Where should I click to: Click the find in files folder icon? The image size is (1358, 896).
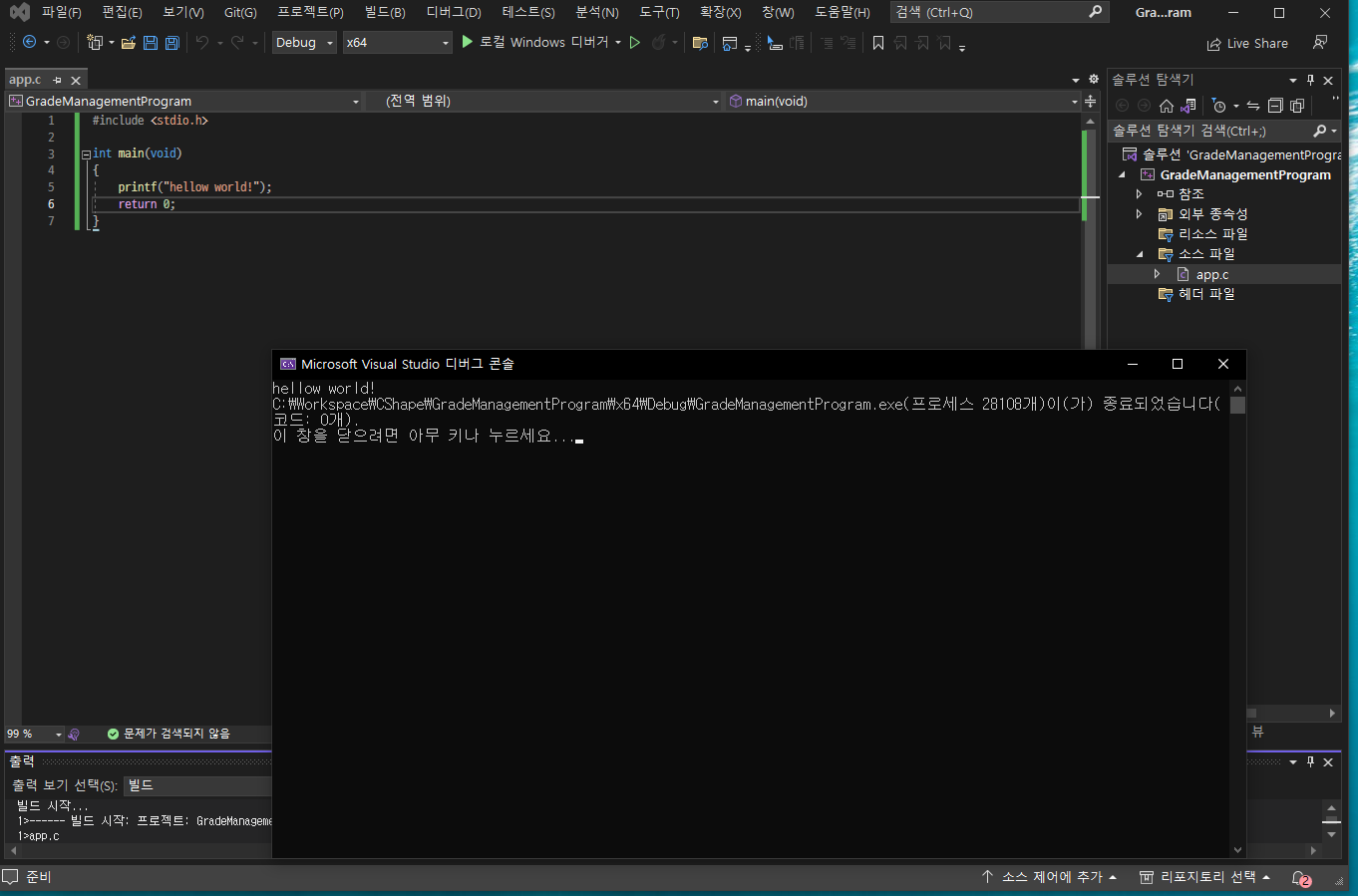(700, 43)
